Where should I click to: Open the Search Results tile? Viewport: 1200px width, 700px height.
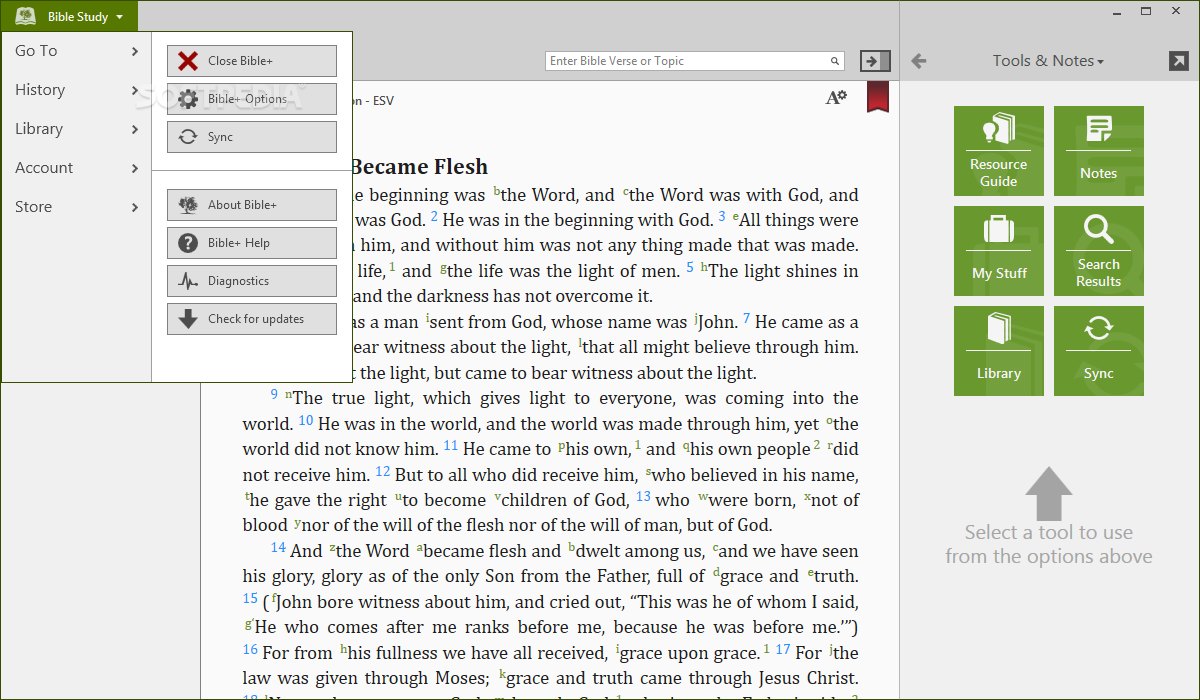tap(1099, 251)
